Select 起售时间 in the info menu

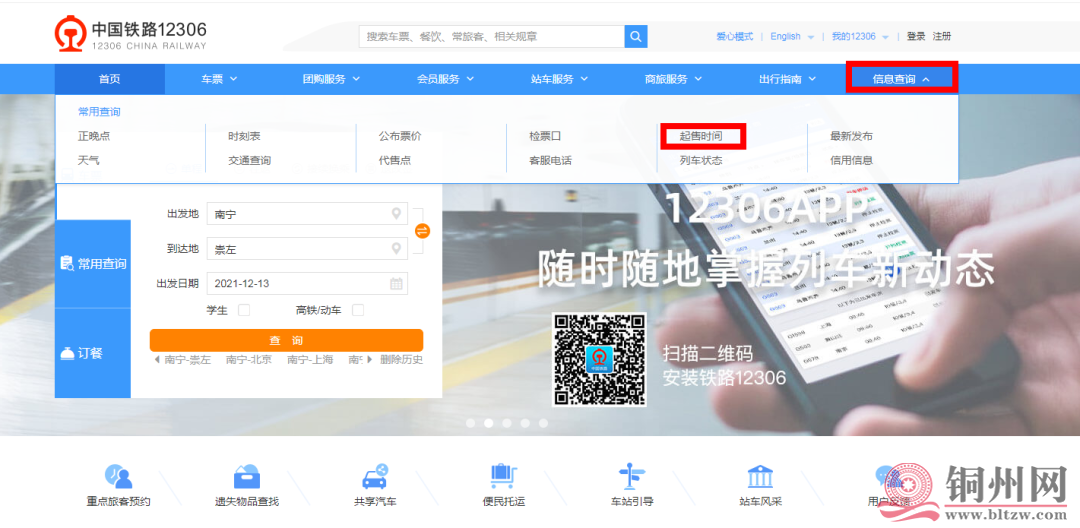pos(700,136)
